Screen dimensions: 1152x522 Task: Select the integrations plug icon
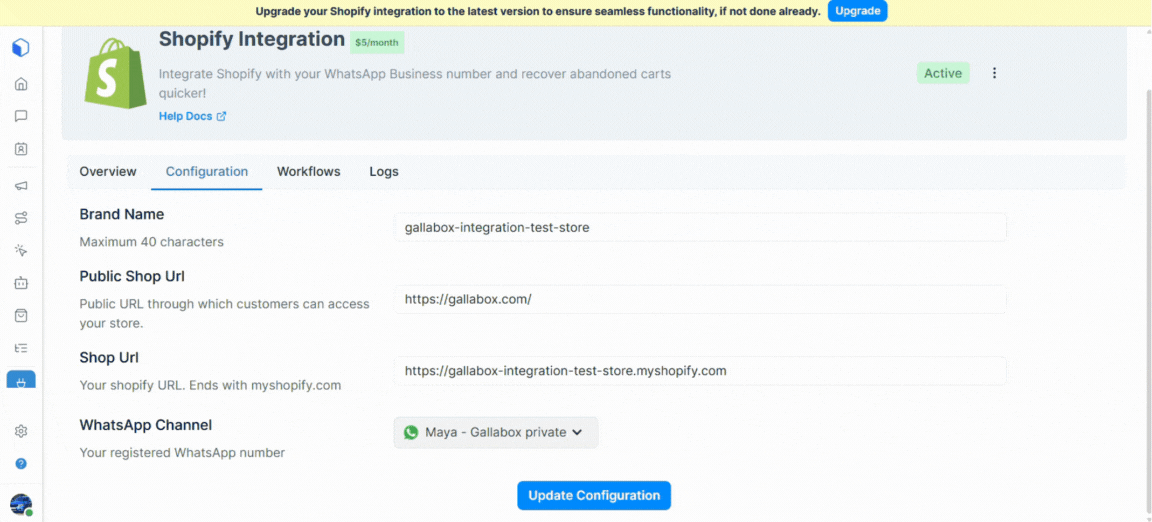tap(21, 381)
